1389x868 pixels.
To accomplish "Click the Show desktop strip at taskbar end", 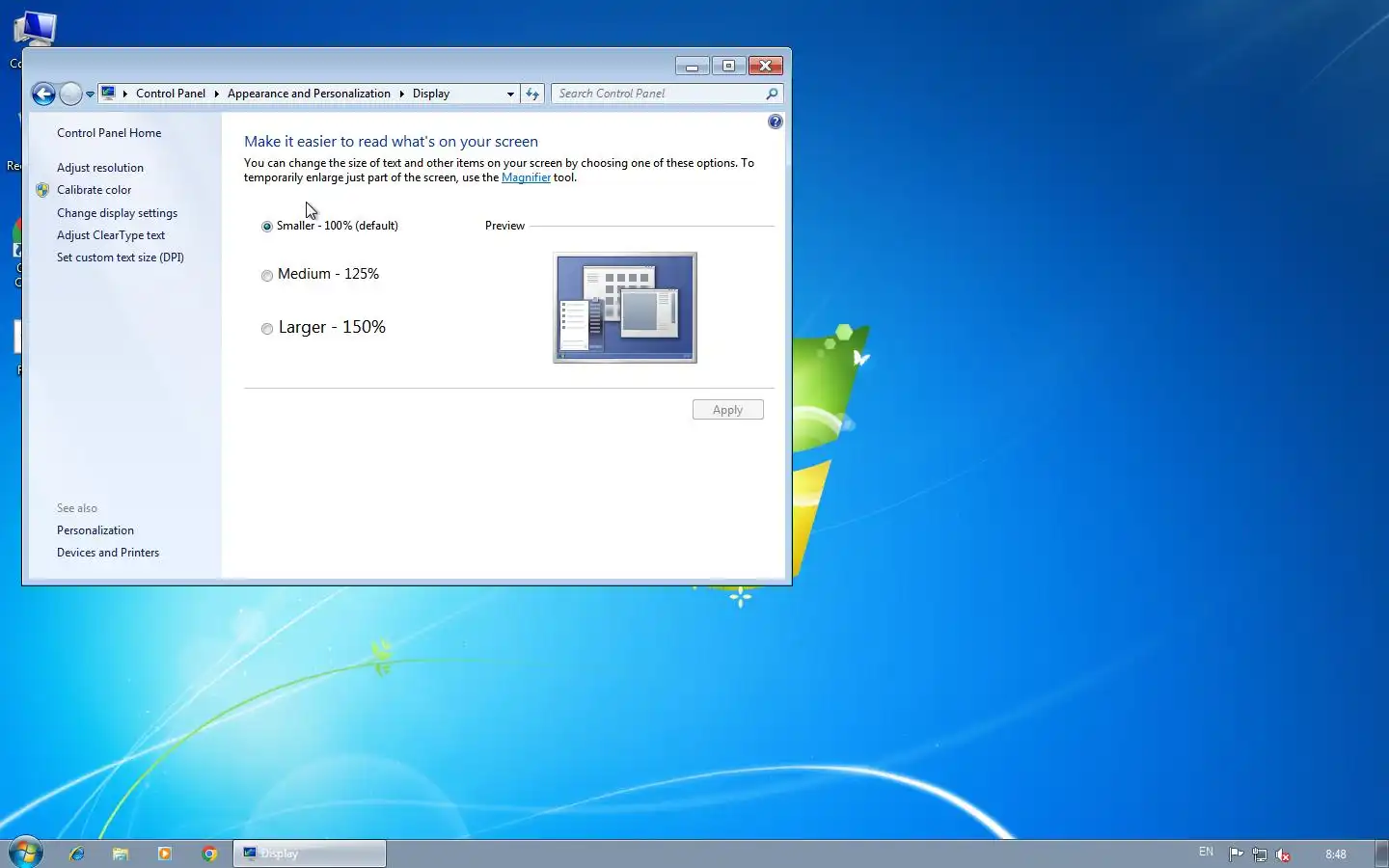I will (x=1381, y=854).
